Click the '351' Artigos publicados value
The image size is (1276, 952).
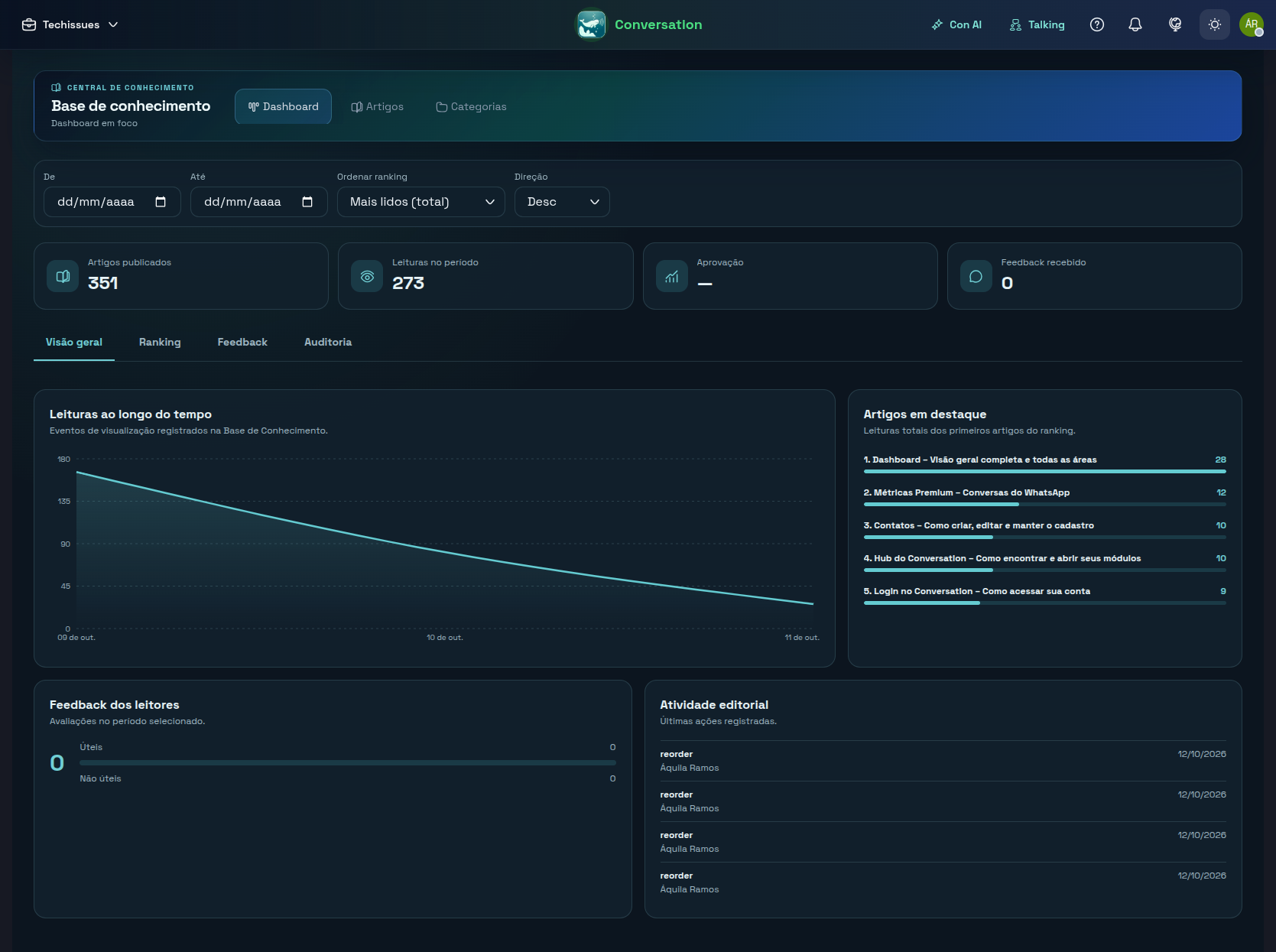103,283
